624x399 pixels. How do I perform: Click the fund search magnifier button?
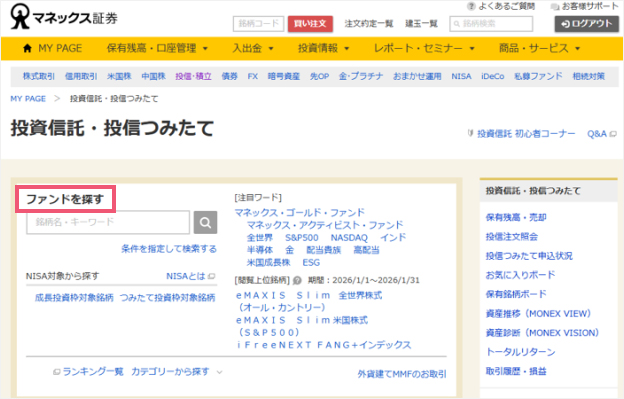(205, 222)
